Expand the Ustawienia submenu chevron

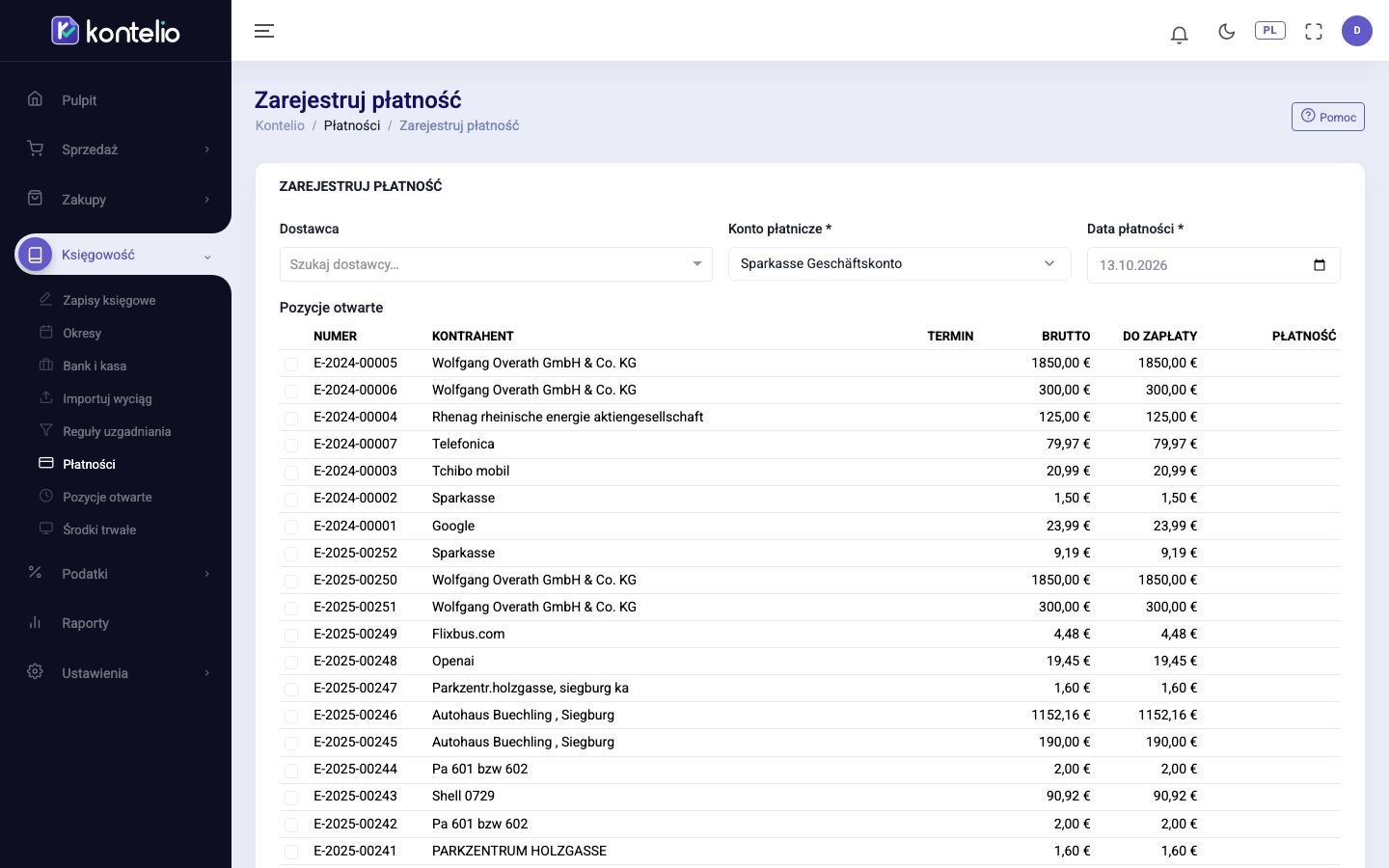click(x=206, y=673)
